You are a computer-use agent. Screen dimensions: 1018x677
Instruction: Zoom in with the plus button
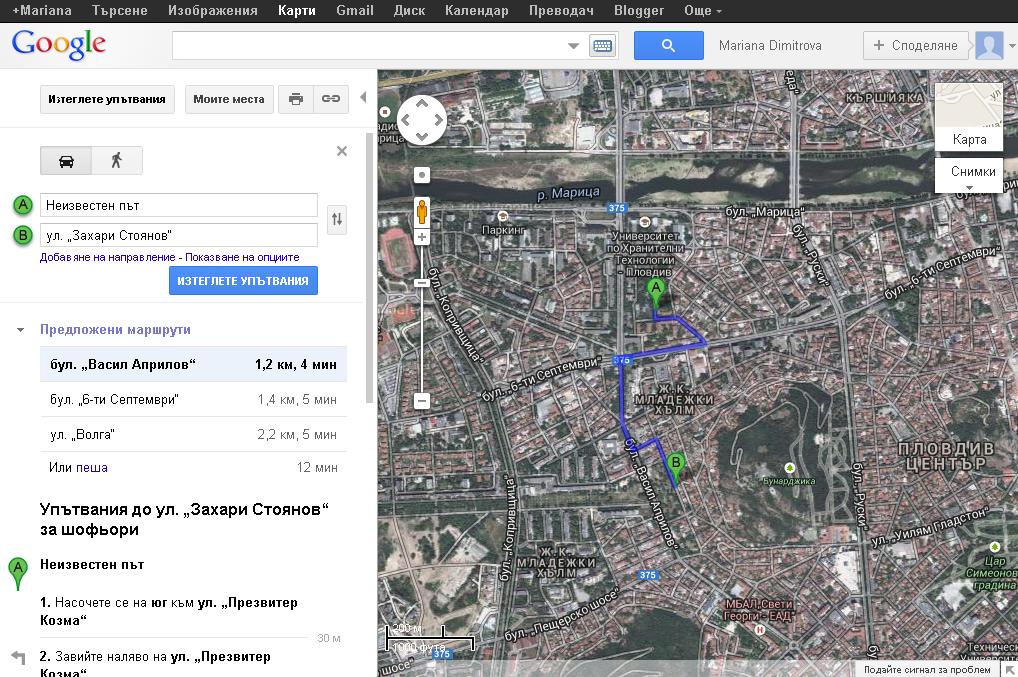[x=422, y=237]
